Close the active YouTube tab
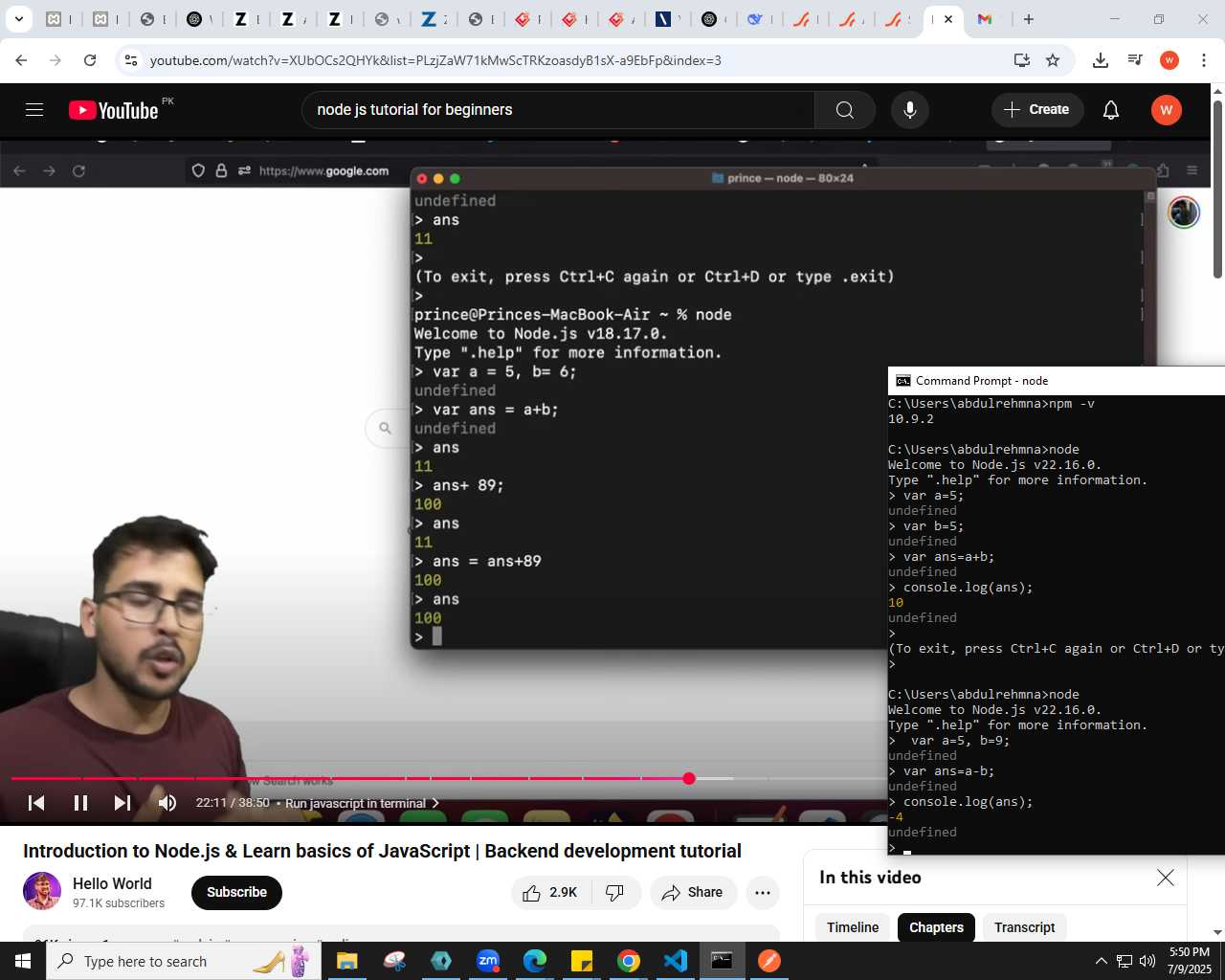This screenshot has height=980, width=1225. (948, 19)
